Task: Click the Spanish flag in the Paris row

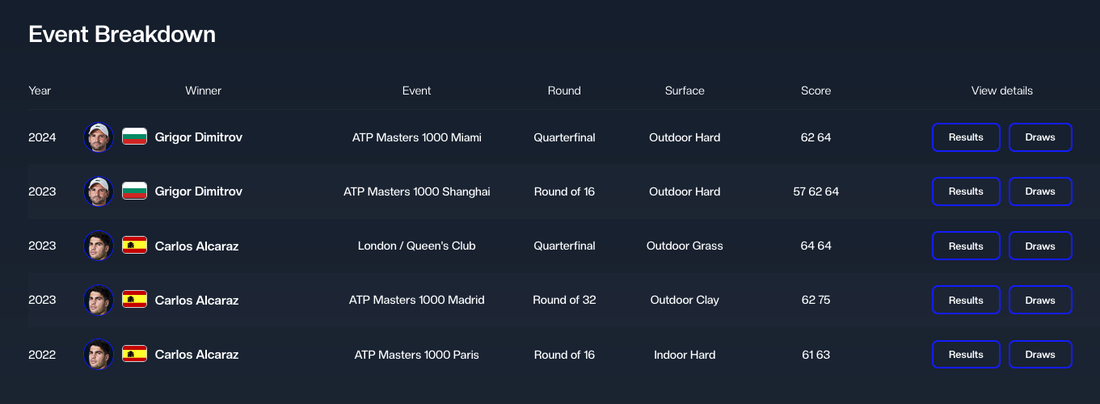Action: click(134, 355)
